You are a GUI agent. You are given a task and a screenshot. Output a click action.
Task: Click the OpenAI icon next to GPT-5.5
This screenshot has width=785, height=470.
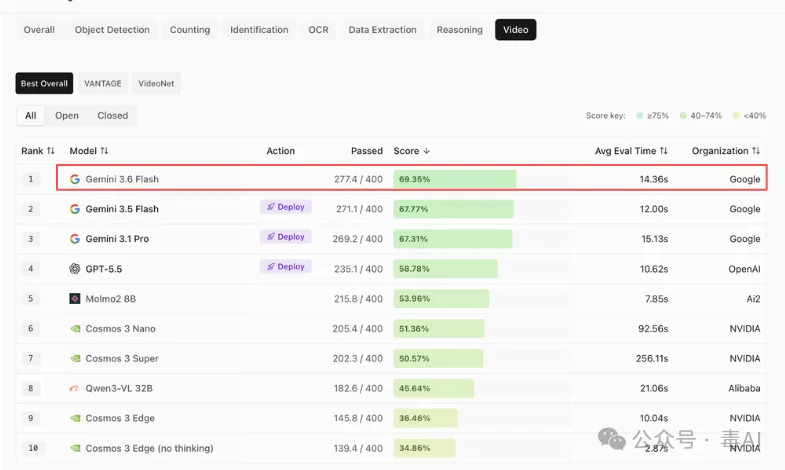pos(75,269)
